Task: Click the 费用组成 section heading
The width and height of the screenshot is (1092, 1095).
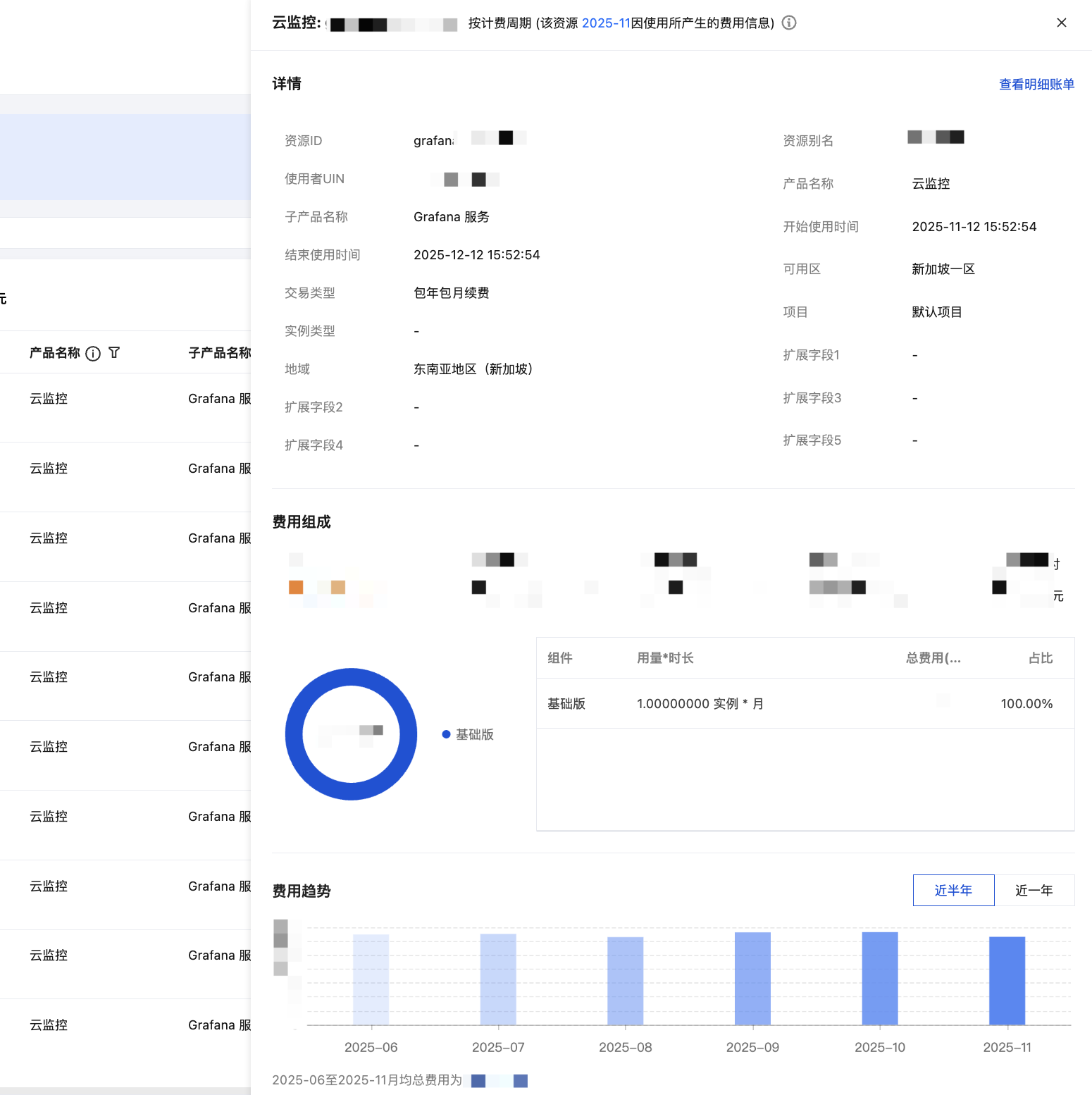Action: (x=302, y=522)
